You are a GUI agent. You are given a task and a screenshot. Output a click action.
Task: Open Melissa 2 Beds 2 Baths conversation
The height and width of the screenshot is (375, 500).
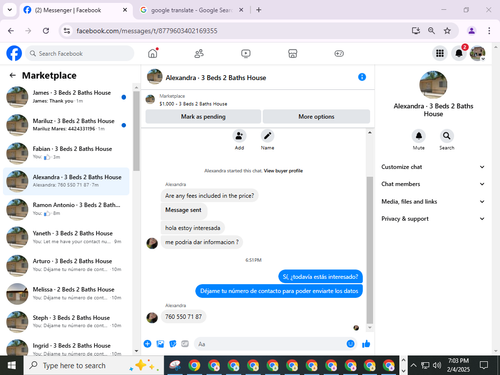pyautogui.click(x=67, y=293)
